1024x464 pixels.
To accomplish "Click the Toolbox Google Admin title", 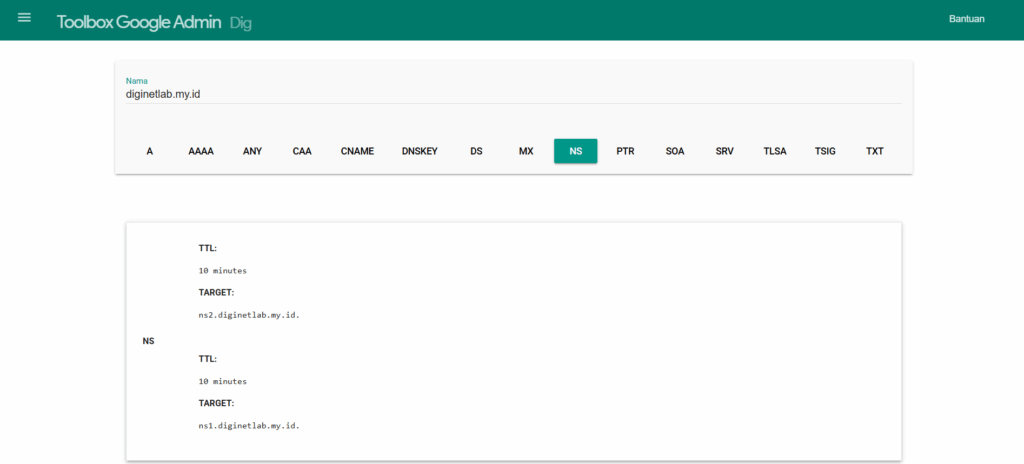I will (x=140, y=22).
